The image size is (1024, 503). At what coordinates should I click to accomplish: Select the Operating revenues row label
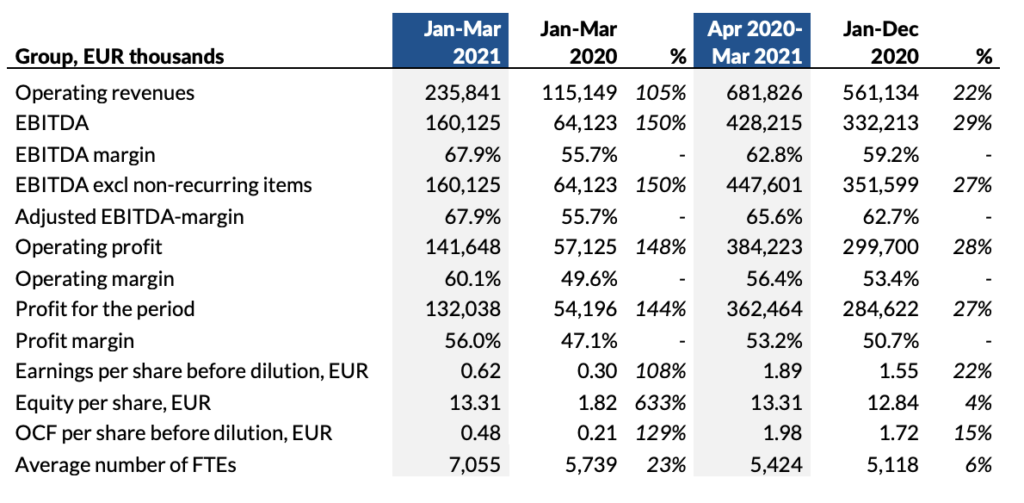point(105,93)
